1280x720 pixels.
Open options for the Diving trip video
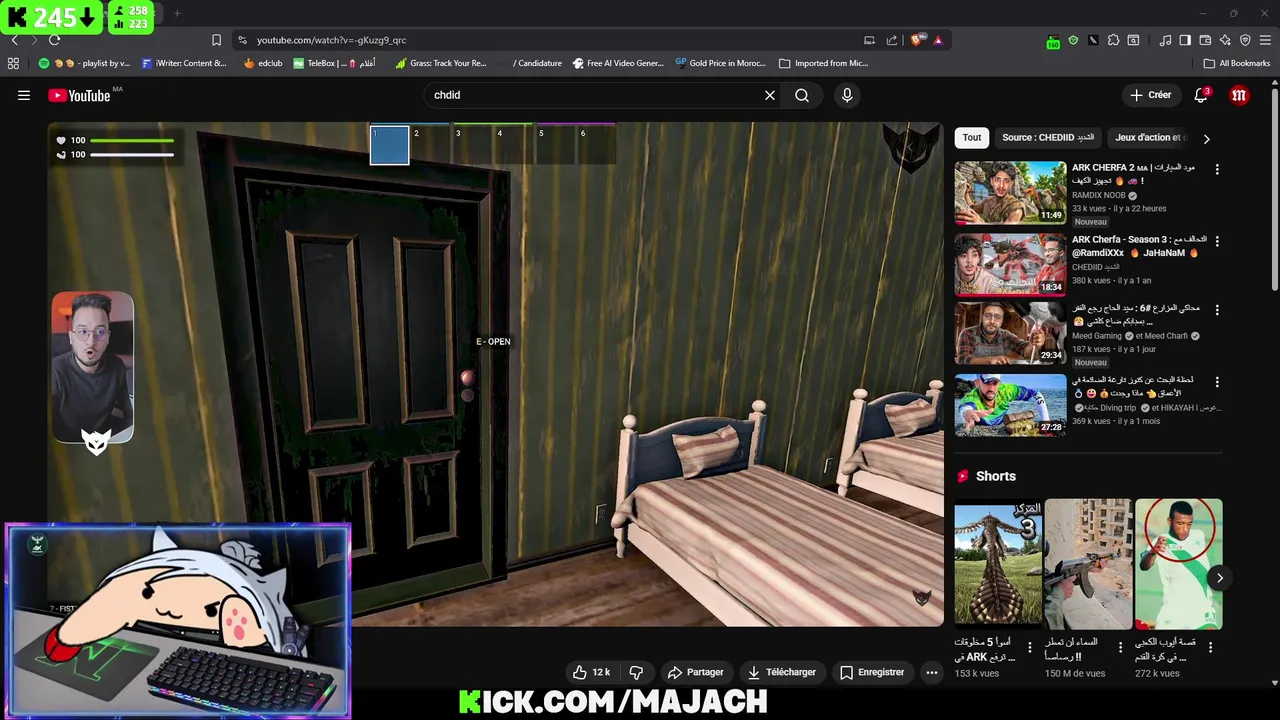click(1217, 382)
